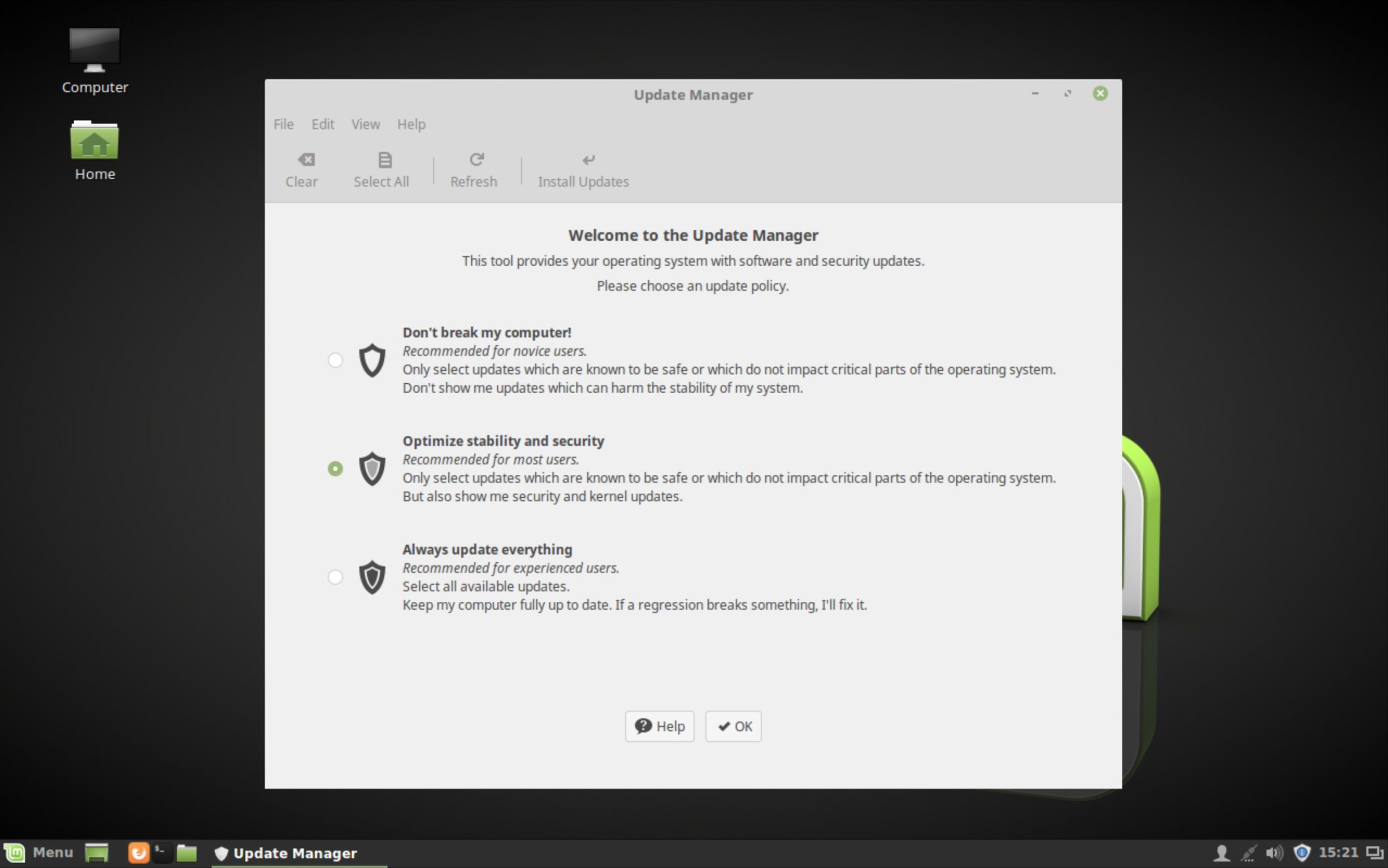The image size is (1388, 868).
Task: Open the Files launcher in the panel
Action: pyautogui.click(x=187, y=852)
